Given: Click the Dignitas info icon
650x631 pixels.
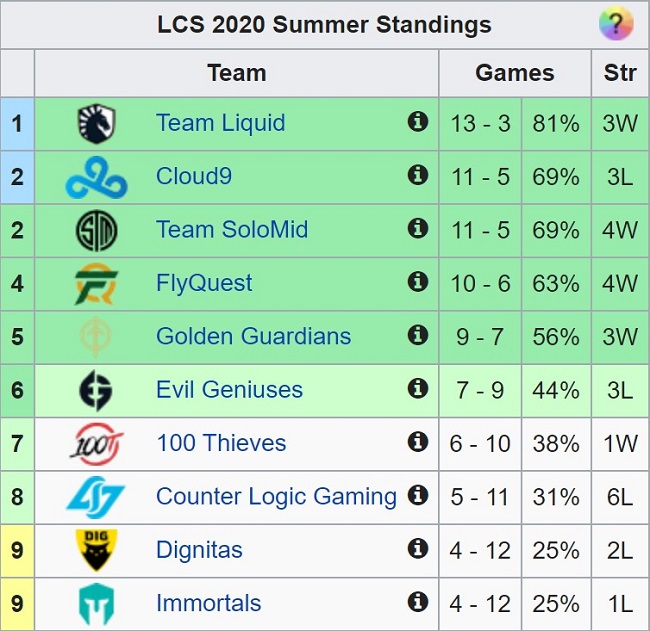Looking at the screenshot, I should coord(418,549).
